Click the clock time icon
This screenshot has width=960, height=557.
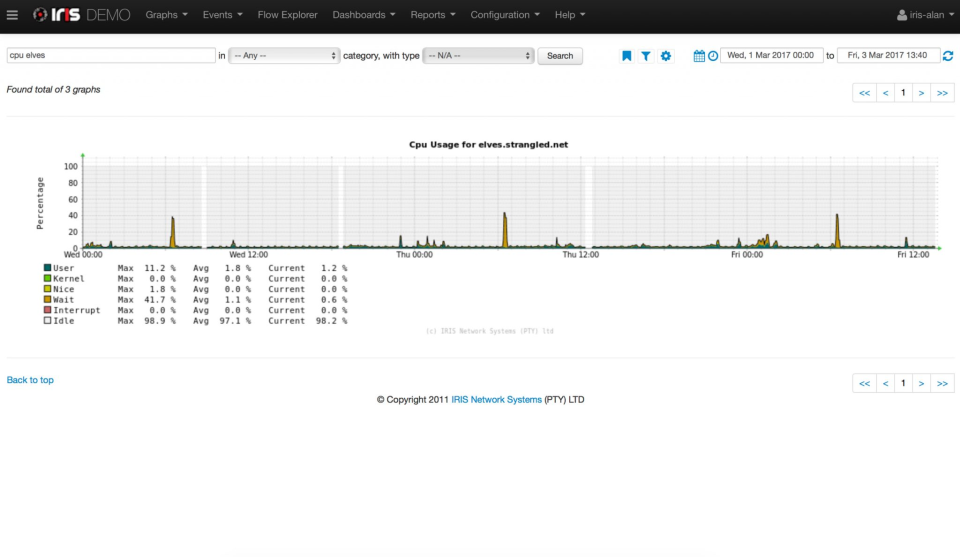pos(713,56)
